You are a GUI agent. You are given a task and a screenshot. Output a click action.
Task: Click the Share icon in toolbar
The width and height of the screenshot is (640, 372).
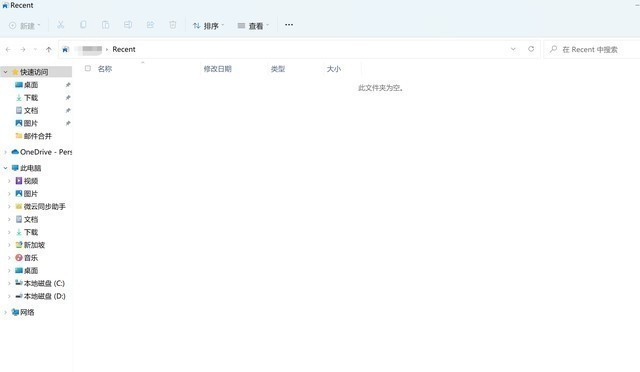150,25
